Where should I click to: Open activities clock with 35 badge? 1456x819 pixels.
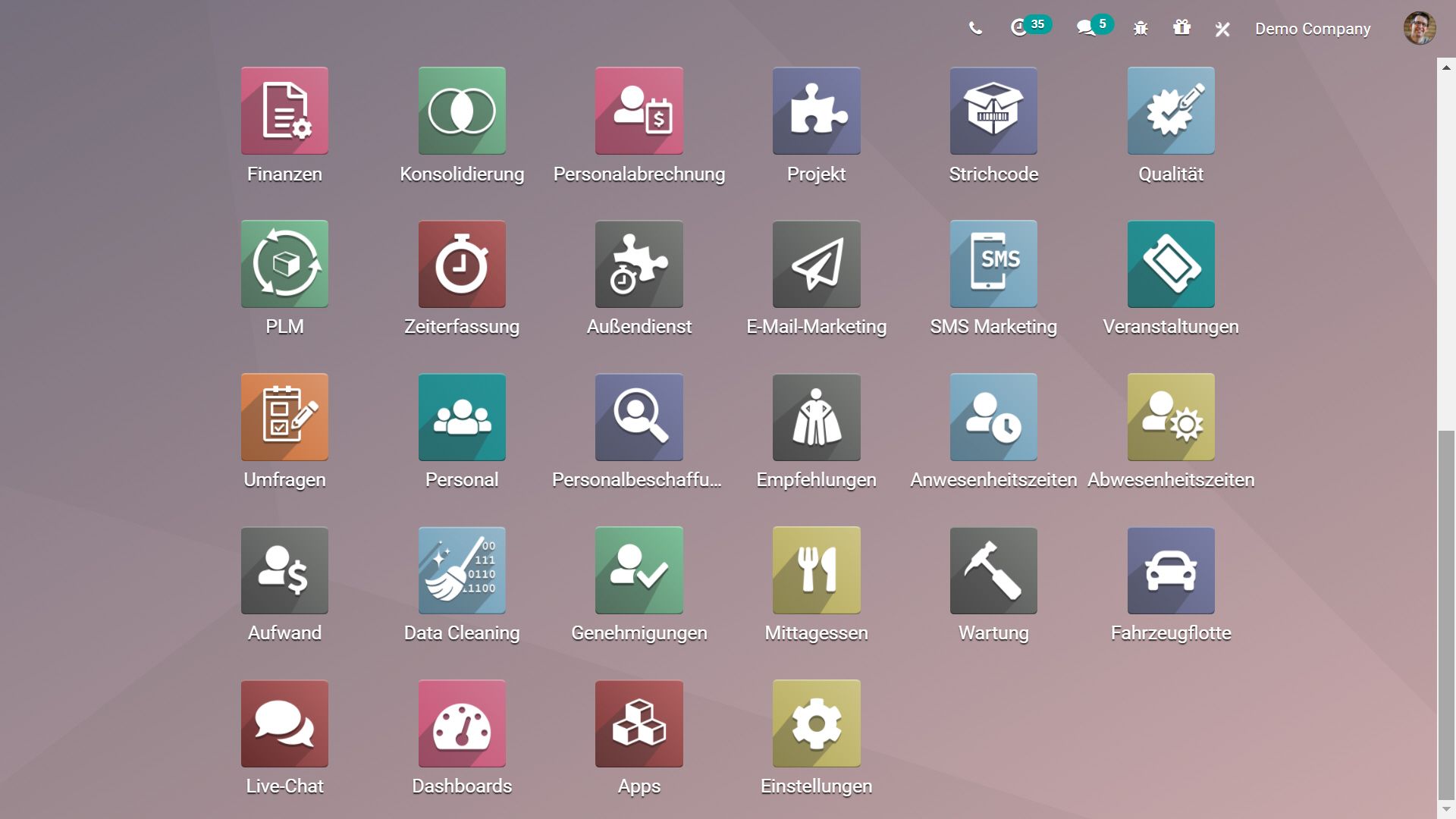[1019, 28]
